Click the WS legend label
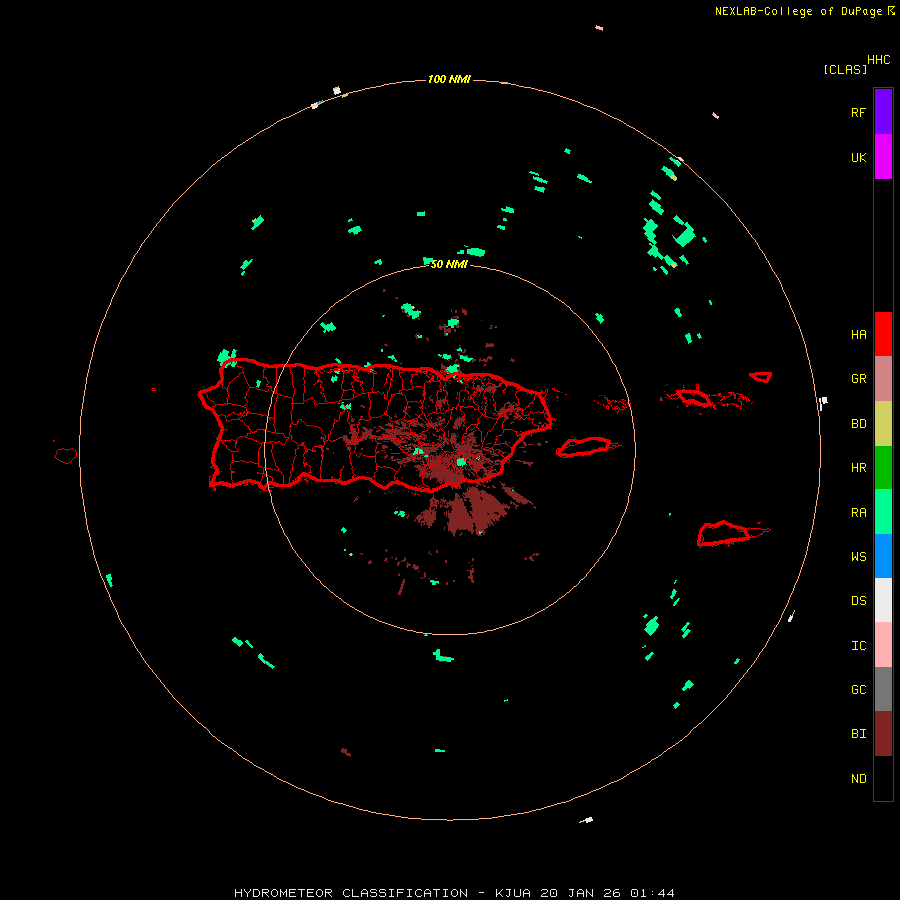This screenshot has height=900, width=900. 858,556
